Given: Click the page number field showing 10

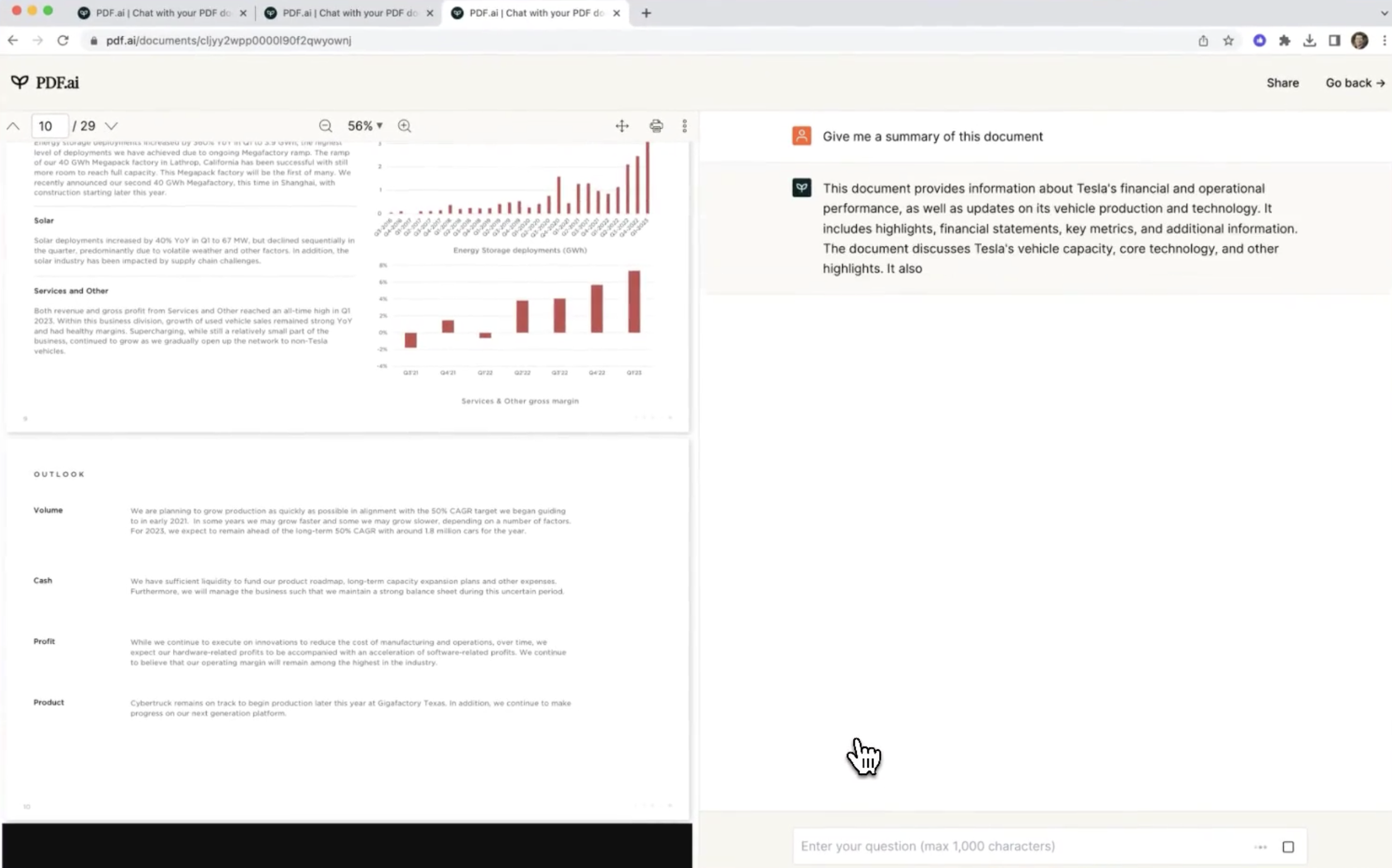Looking at the screenshot, I should tap(49, 126).
